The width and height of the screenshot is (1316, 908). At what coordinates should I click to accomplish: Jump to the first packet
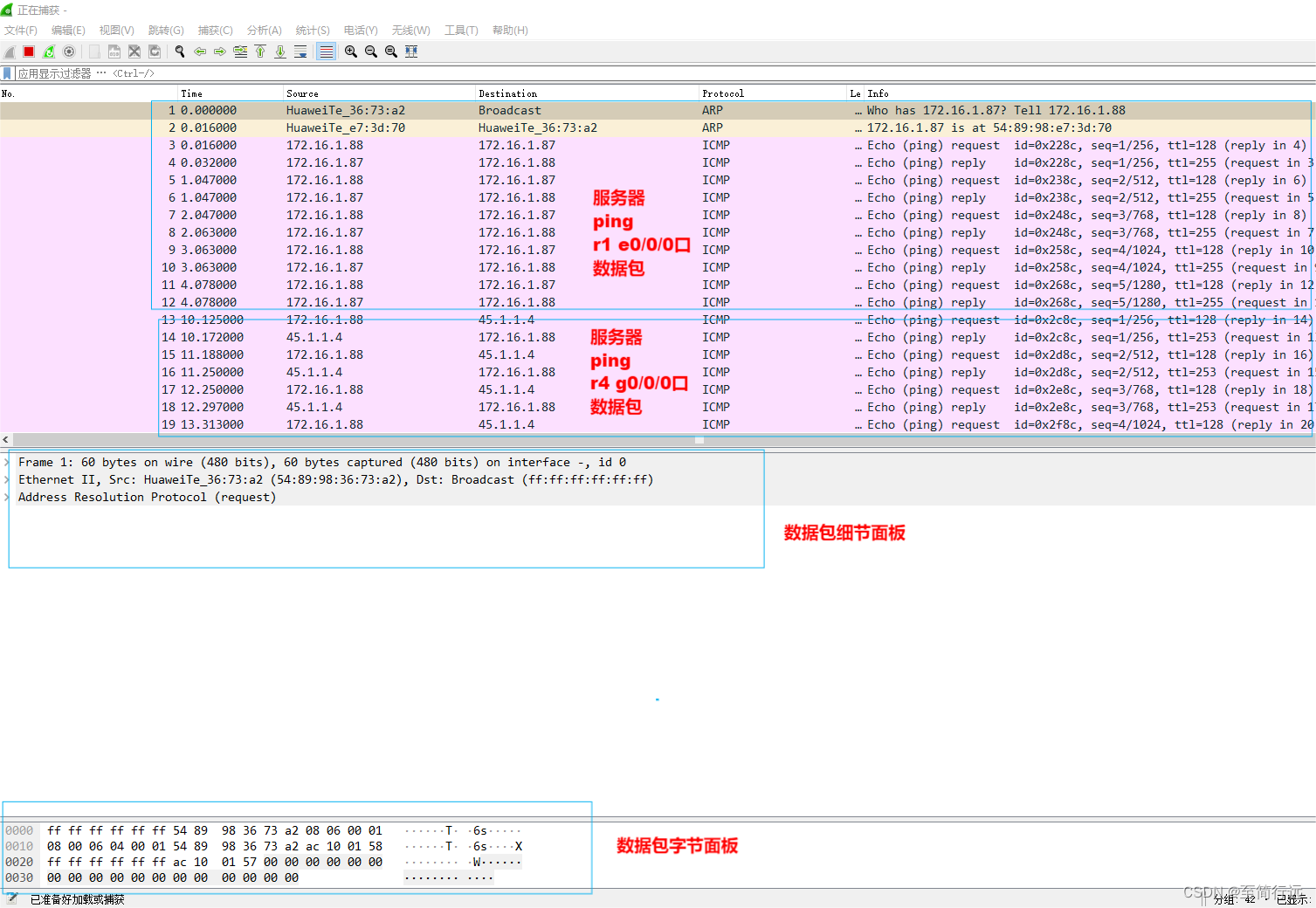260,52
